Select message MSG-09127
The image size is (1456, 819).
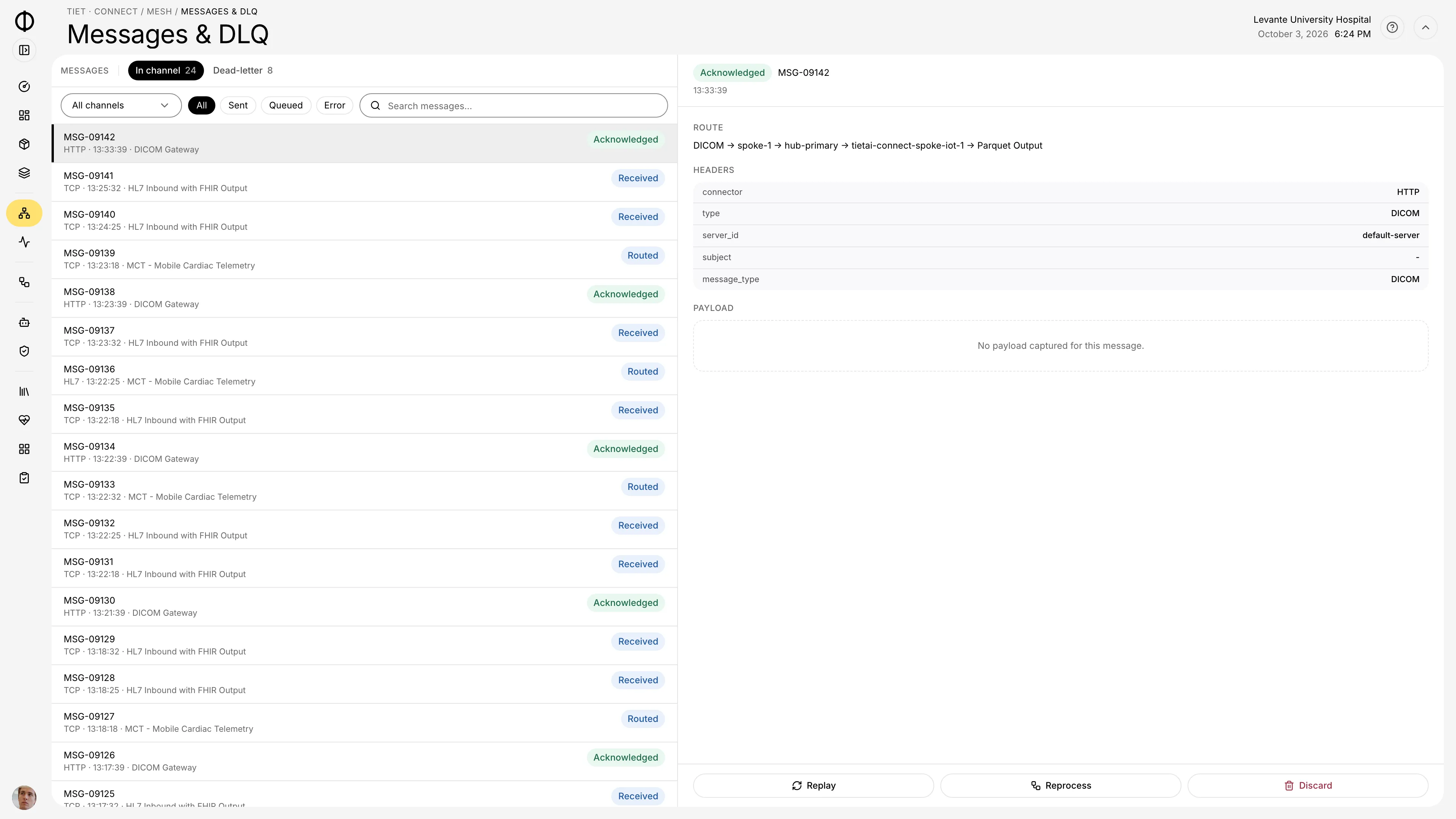(x=364, y=722)
